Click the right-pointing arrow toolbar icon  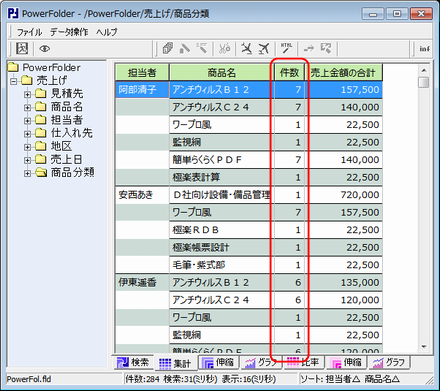point(309,49)
